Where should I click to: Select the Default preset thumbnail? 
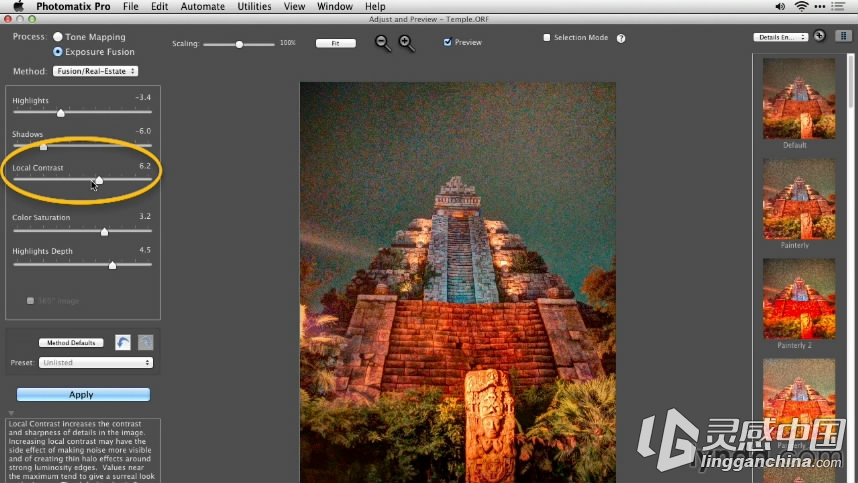click(799, 98)
